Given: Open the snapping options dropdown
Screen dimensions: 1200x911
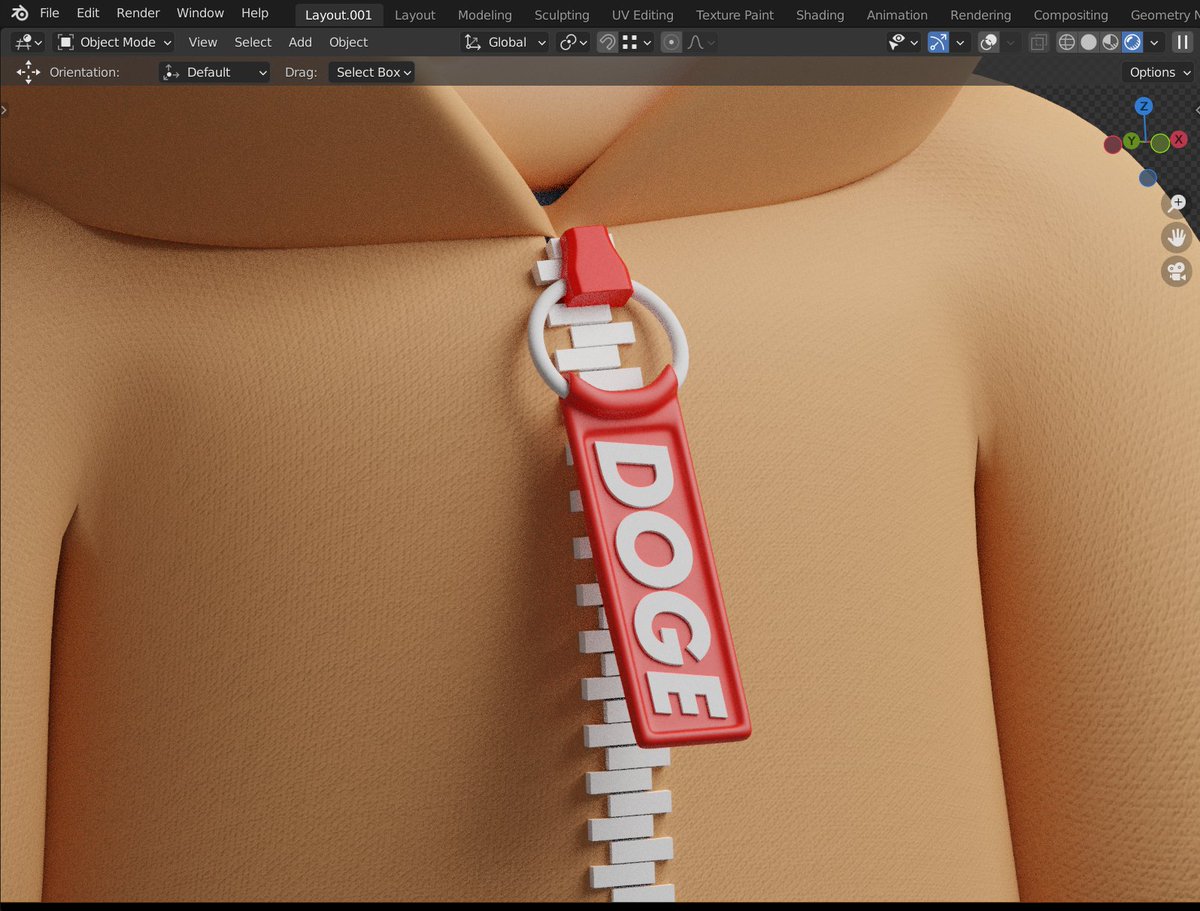Looking at the screenshot, I should (x=637, y=42).
